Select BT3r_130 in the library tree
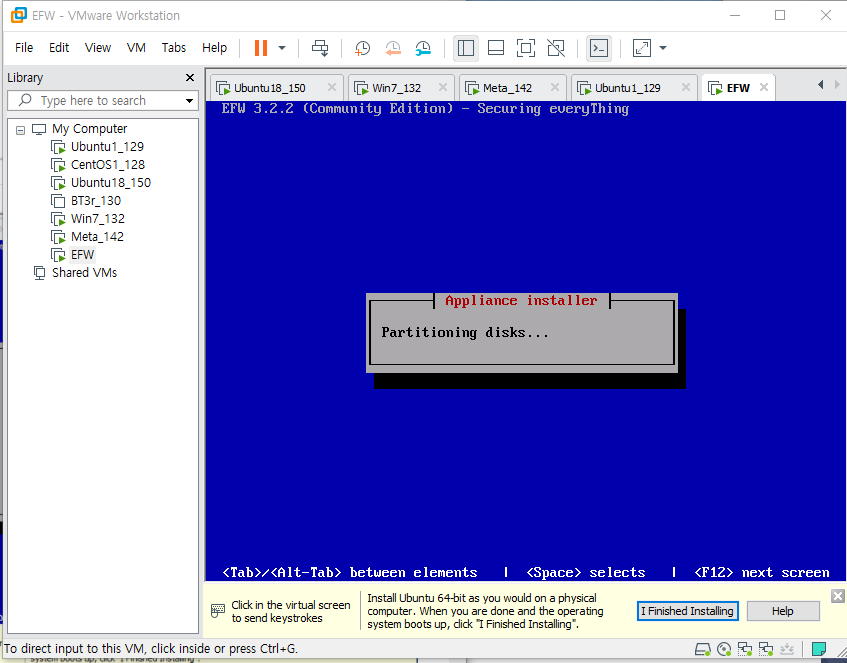Viewport: 847px width, 663px height. [96, 200]
